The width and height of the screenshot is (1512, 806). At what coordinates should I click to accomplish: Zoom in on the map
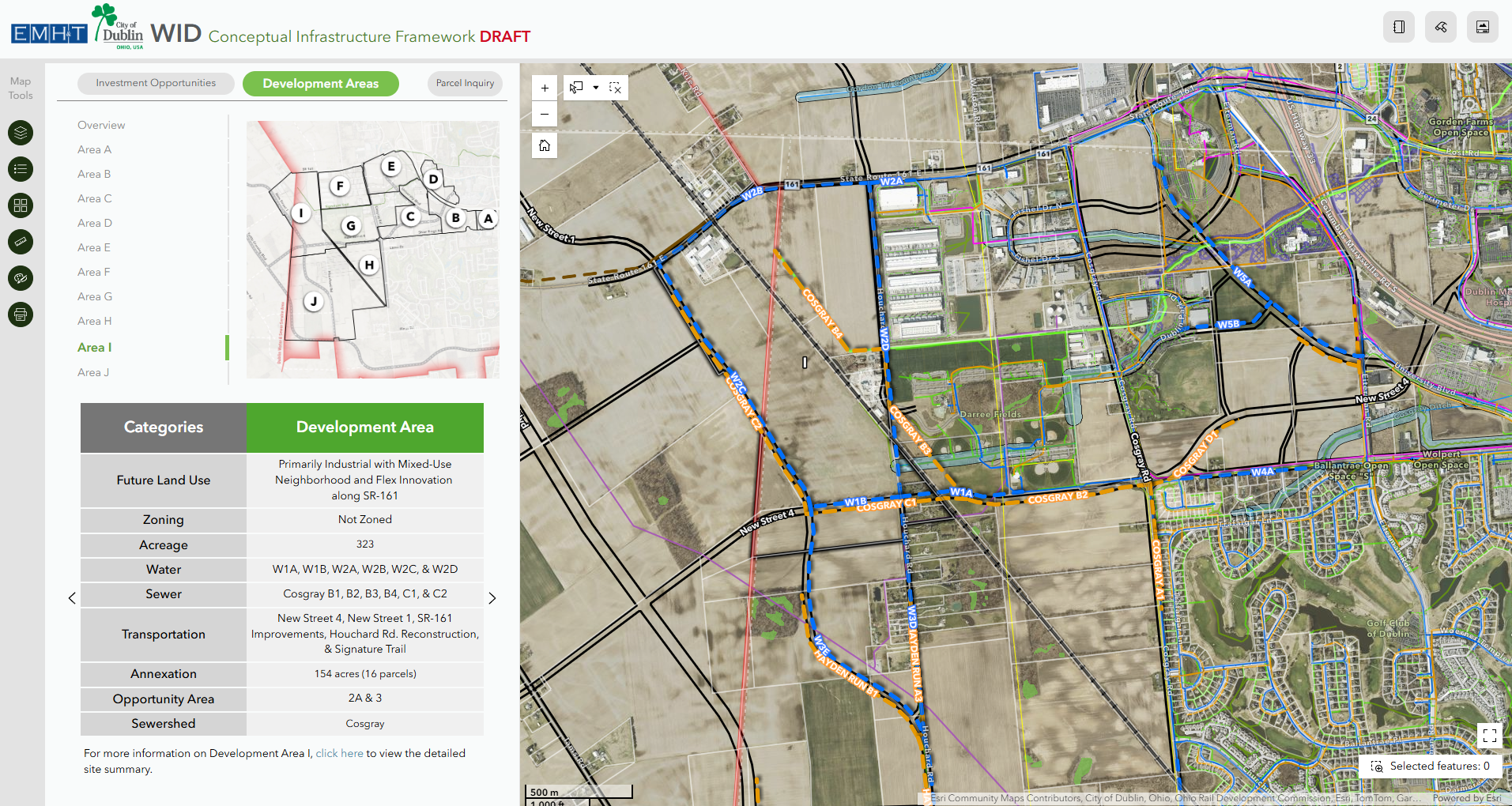[545, 88]
